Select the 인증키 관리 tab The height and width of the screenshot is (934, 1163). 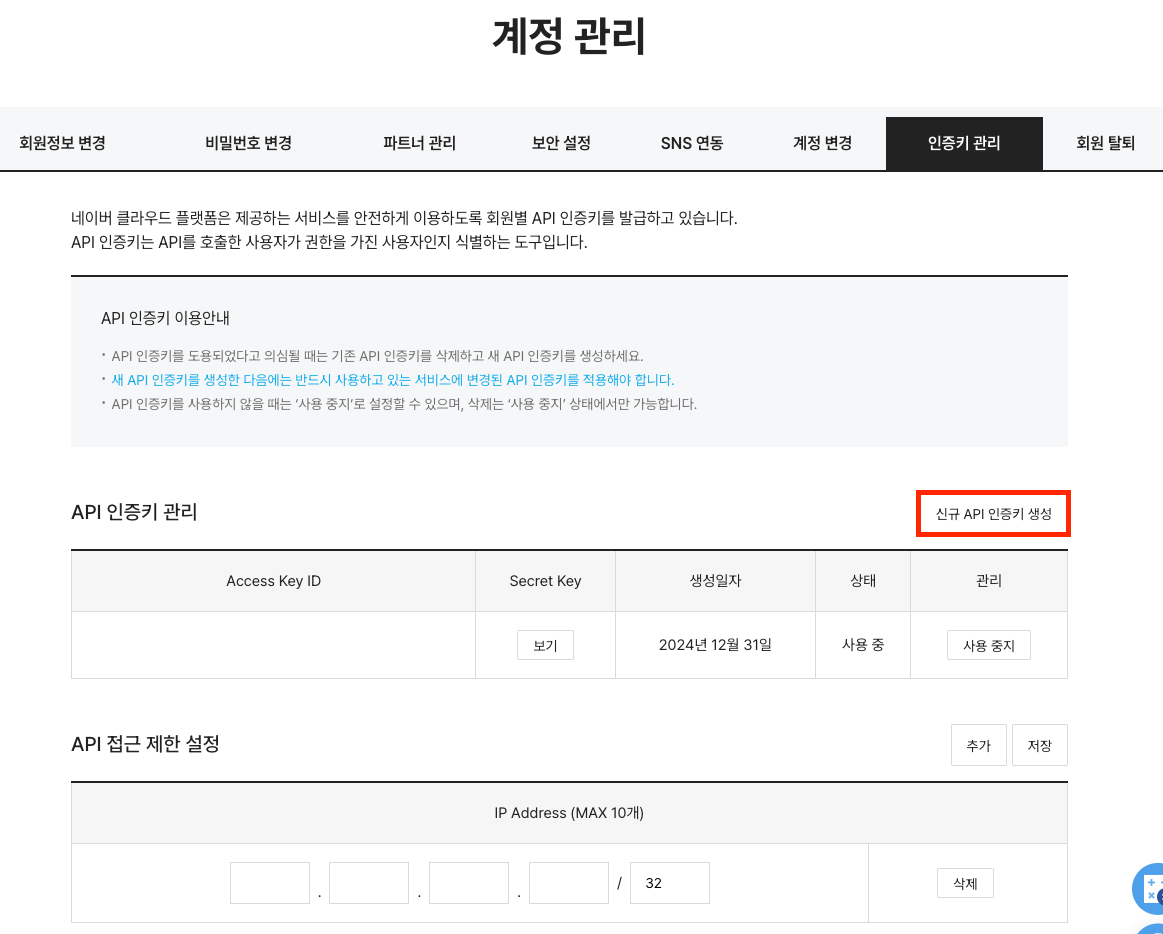click(964, 143)
